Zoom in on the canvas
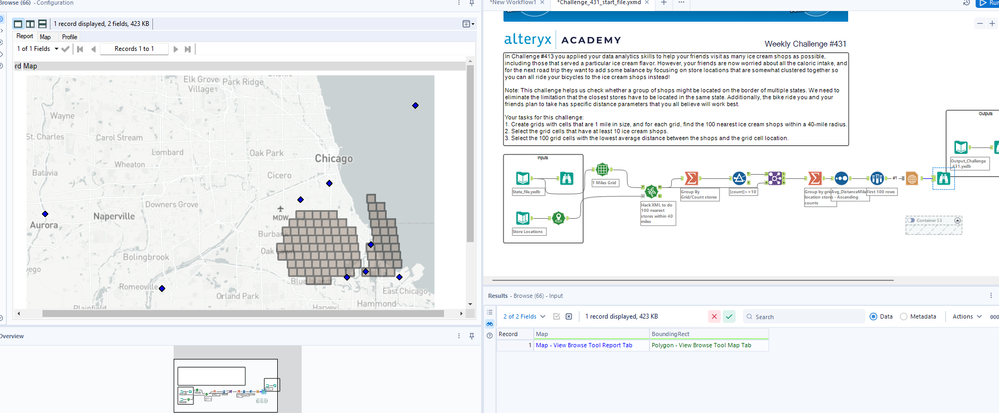This screenshot has width=999, height=413. 993,24
